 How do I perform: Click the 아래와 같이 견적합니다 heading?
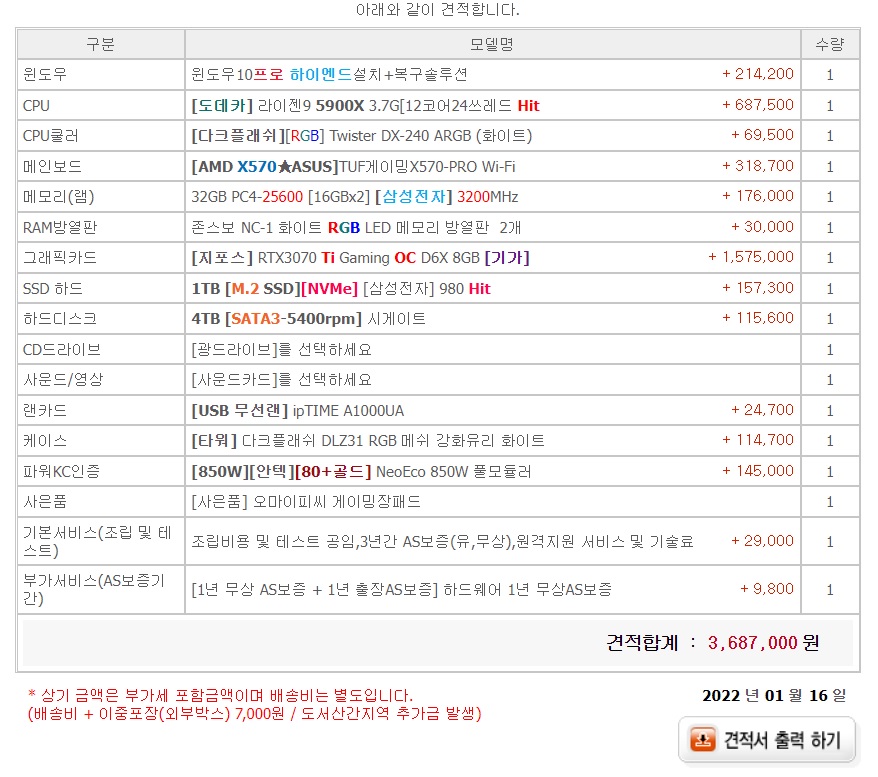pos(438,10)
